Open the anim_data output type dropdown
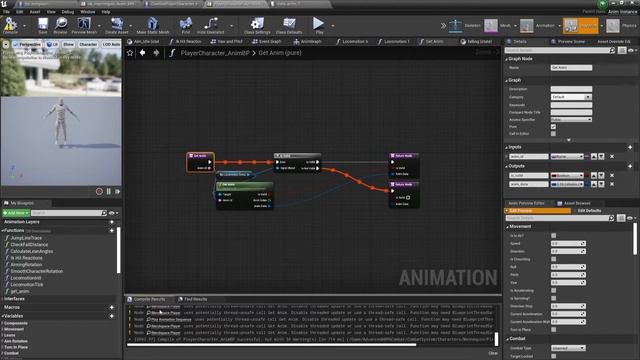640x360 pixels. coord(567,184)
